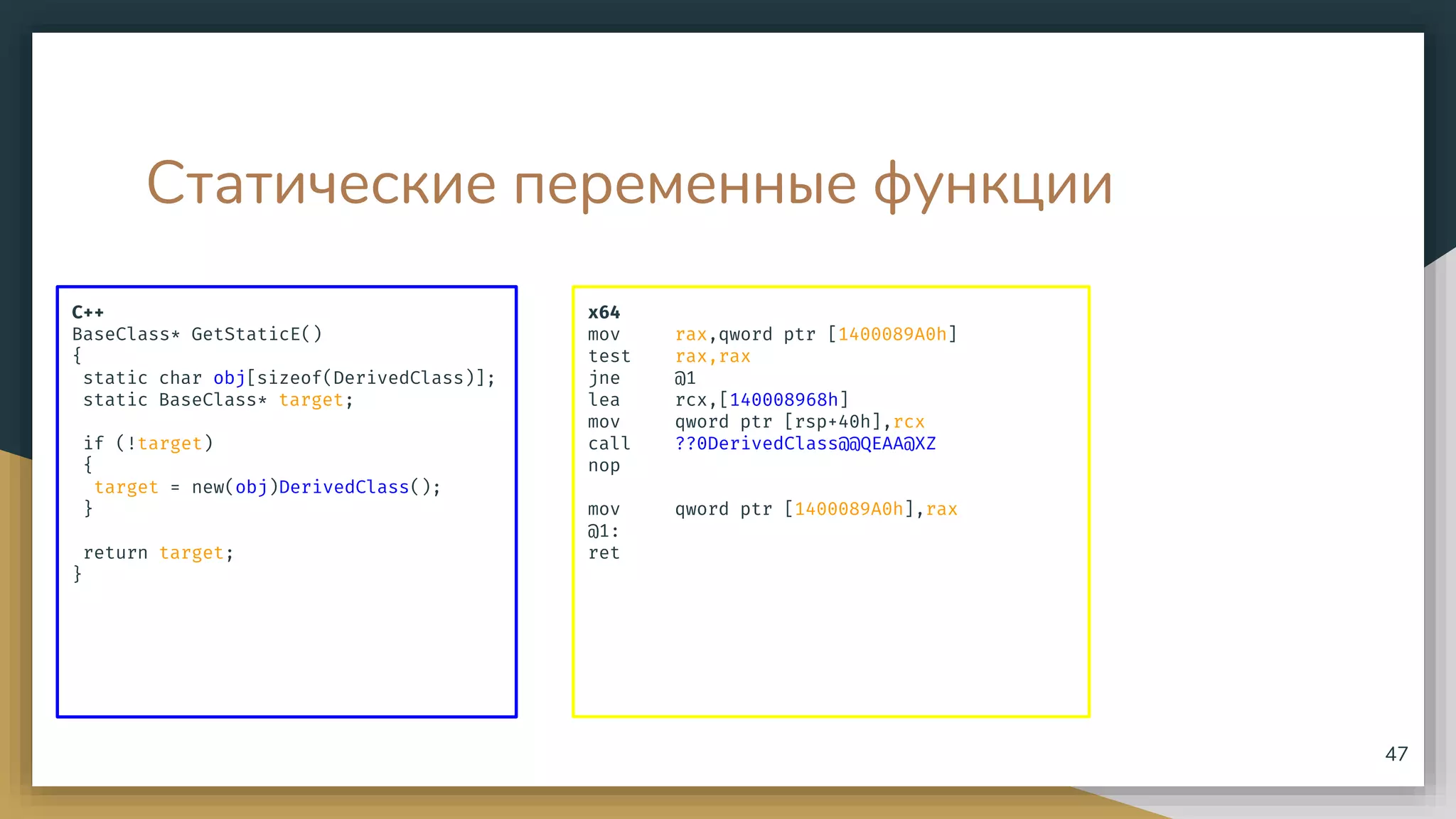Click the "C++" heading in the blue box

coord(88,312)
